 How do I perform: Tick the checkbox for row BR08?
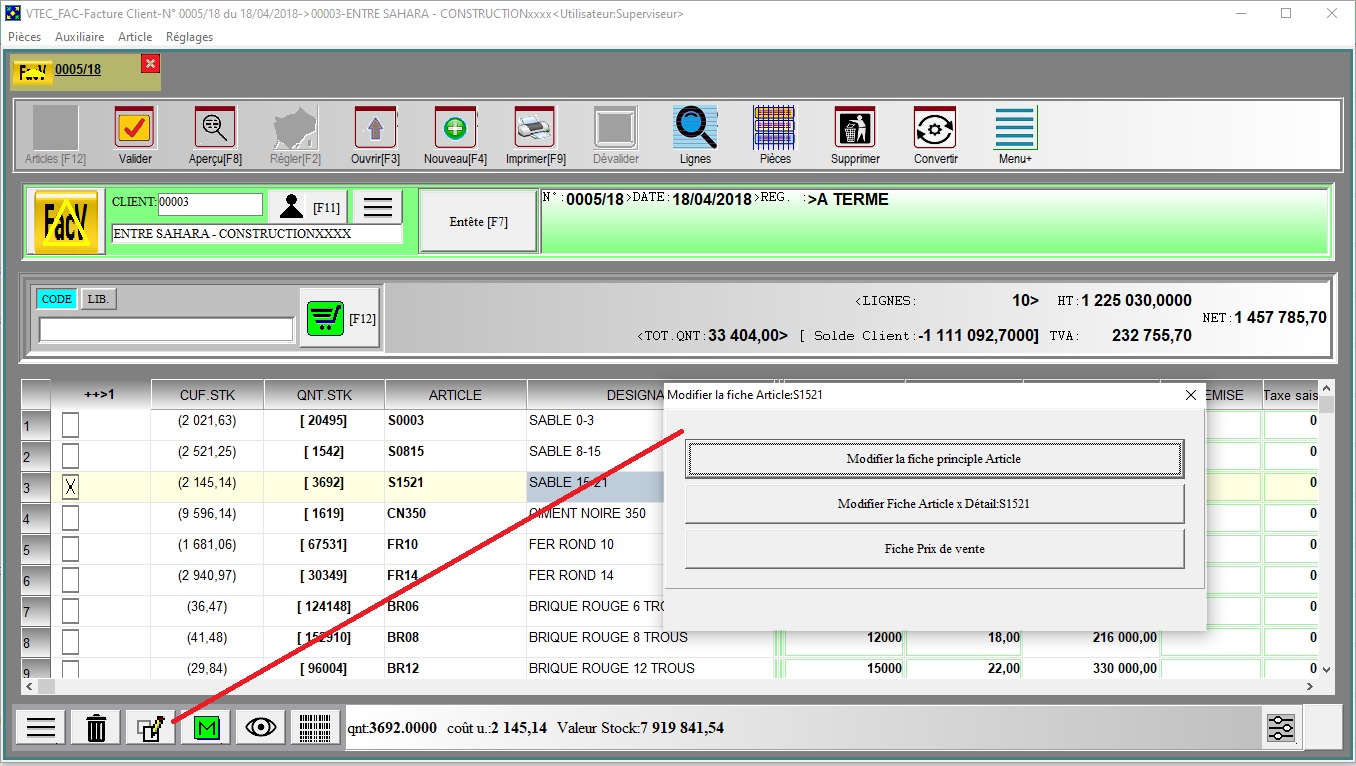pos(70,642)
